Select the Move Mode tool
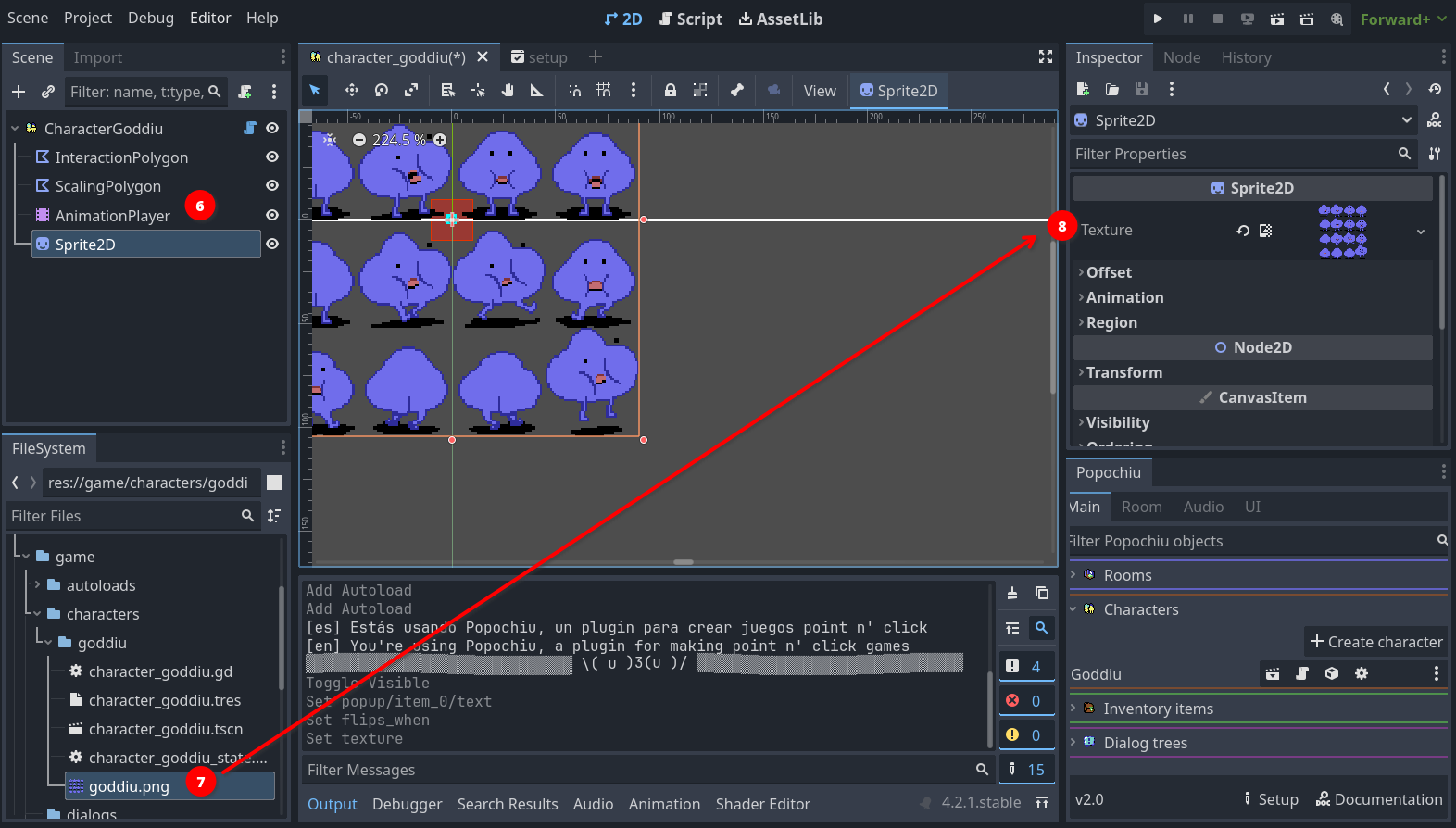The image size is (1456, 828). pyautogui.click(x=352, y=90)
